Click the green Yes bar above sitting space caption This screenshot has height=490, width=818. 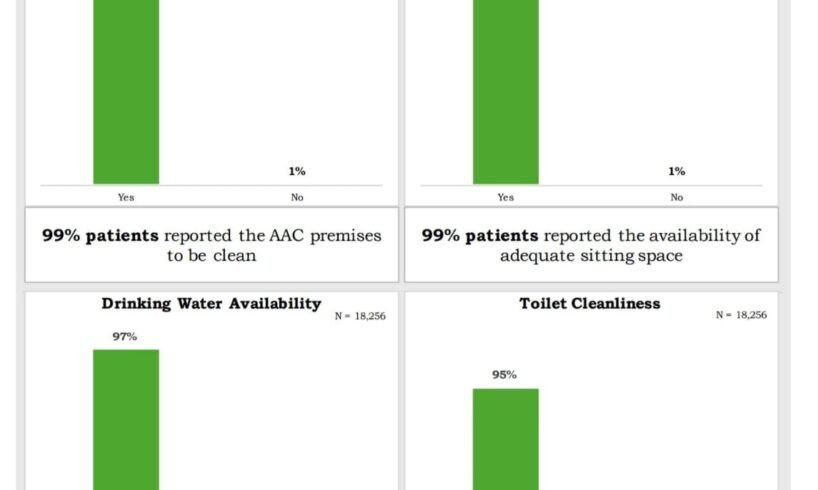[x=505, y=90]
